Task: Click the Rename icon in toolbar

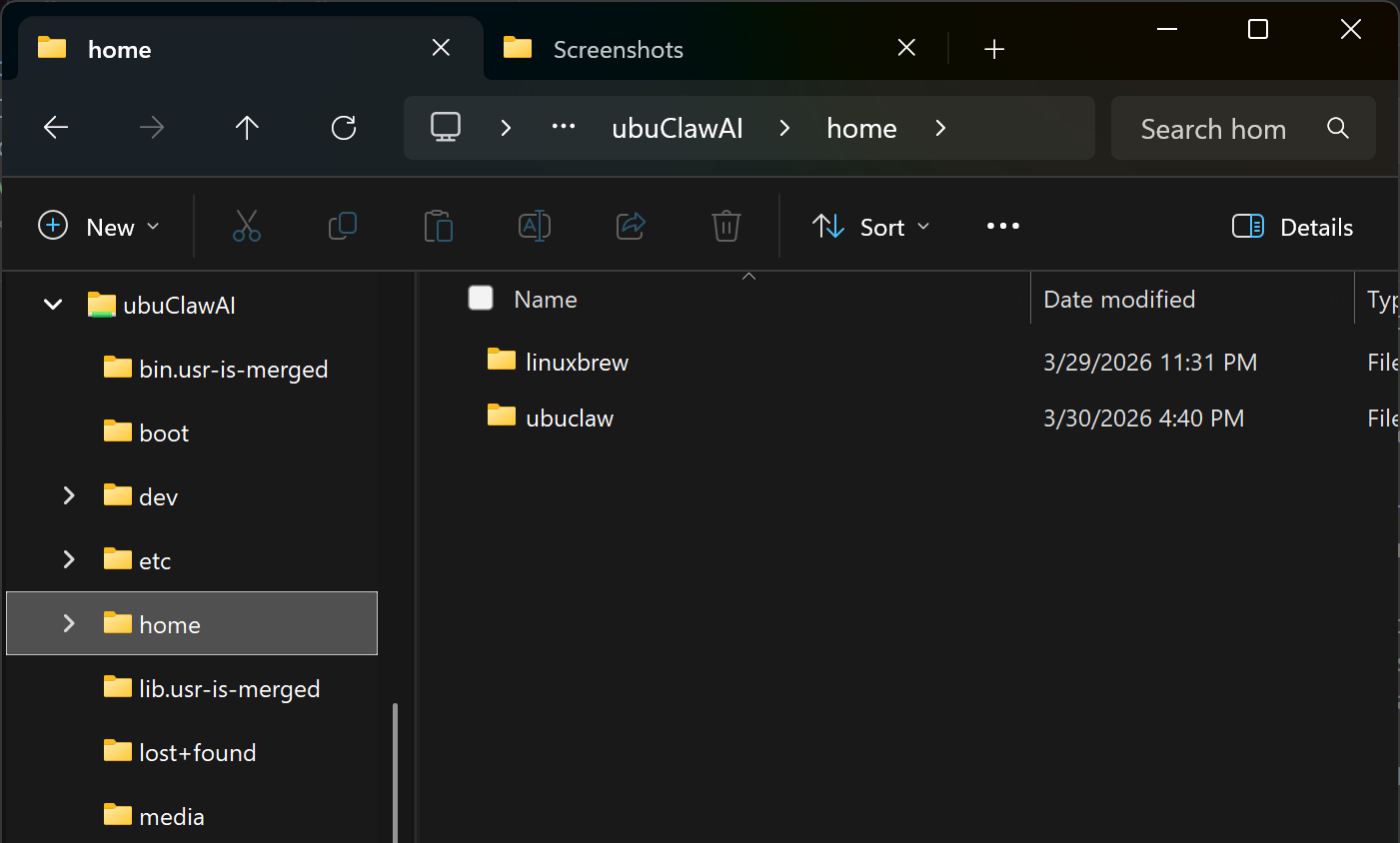Action: pos(535,226)
